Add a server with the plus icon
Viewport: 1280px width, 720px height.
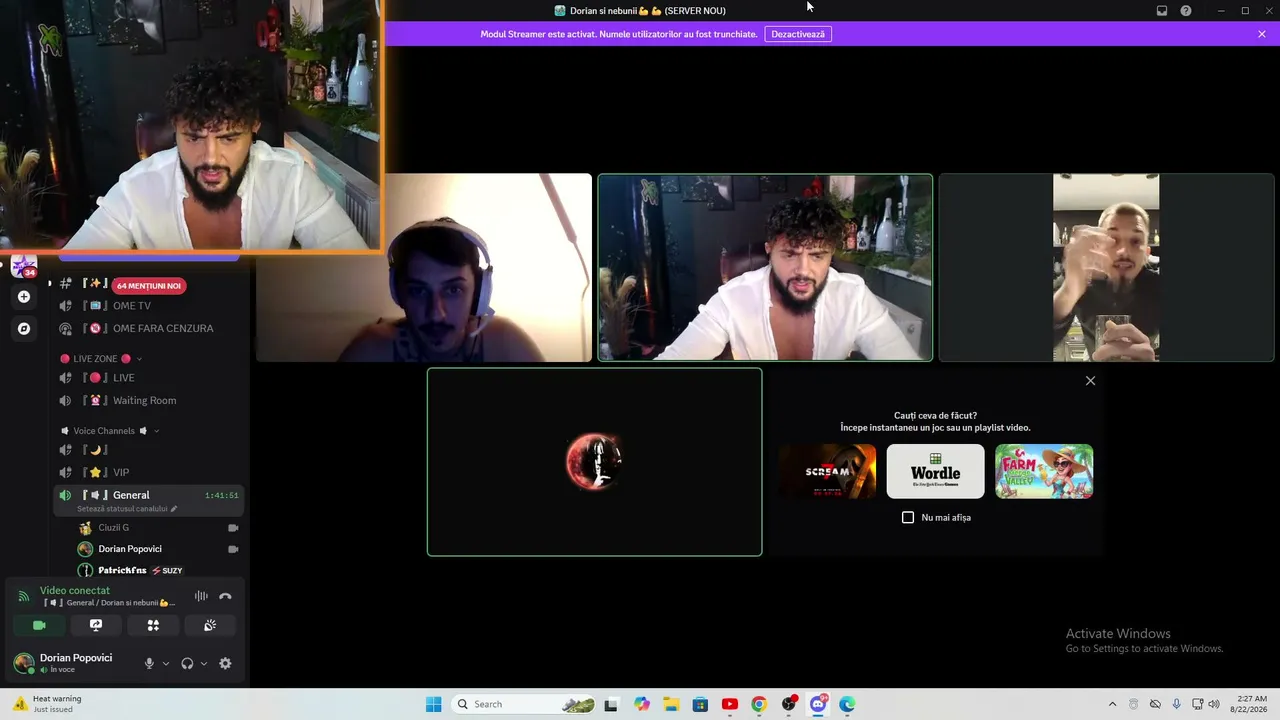[24, 297]
